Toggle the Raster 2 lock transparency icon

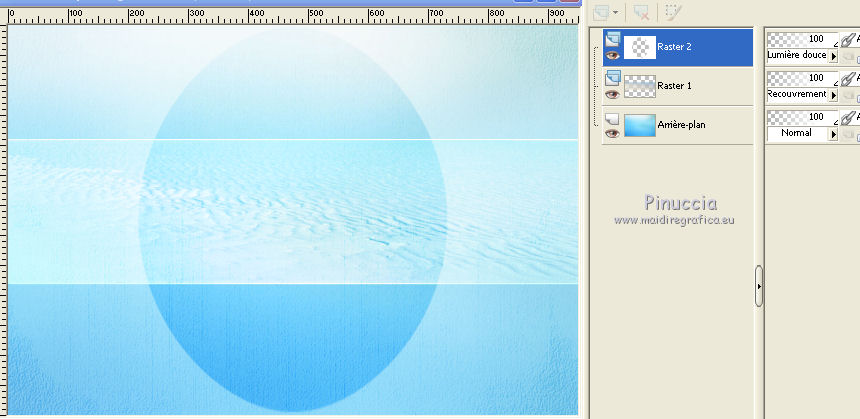coord(849,56)
